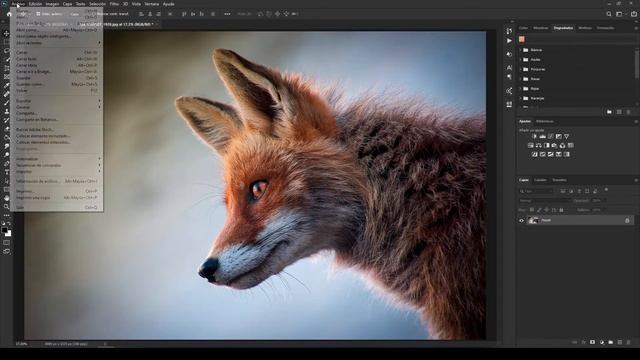
Task: Toggle lock all padlock in Layers panel
Action: (x=561, y=210)
